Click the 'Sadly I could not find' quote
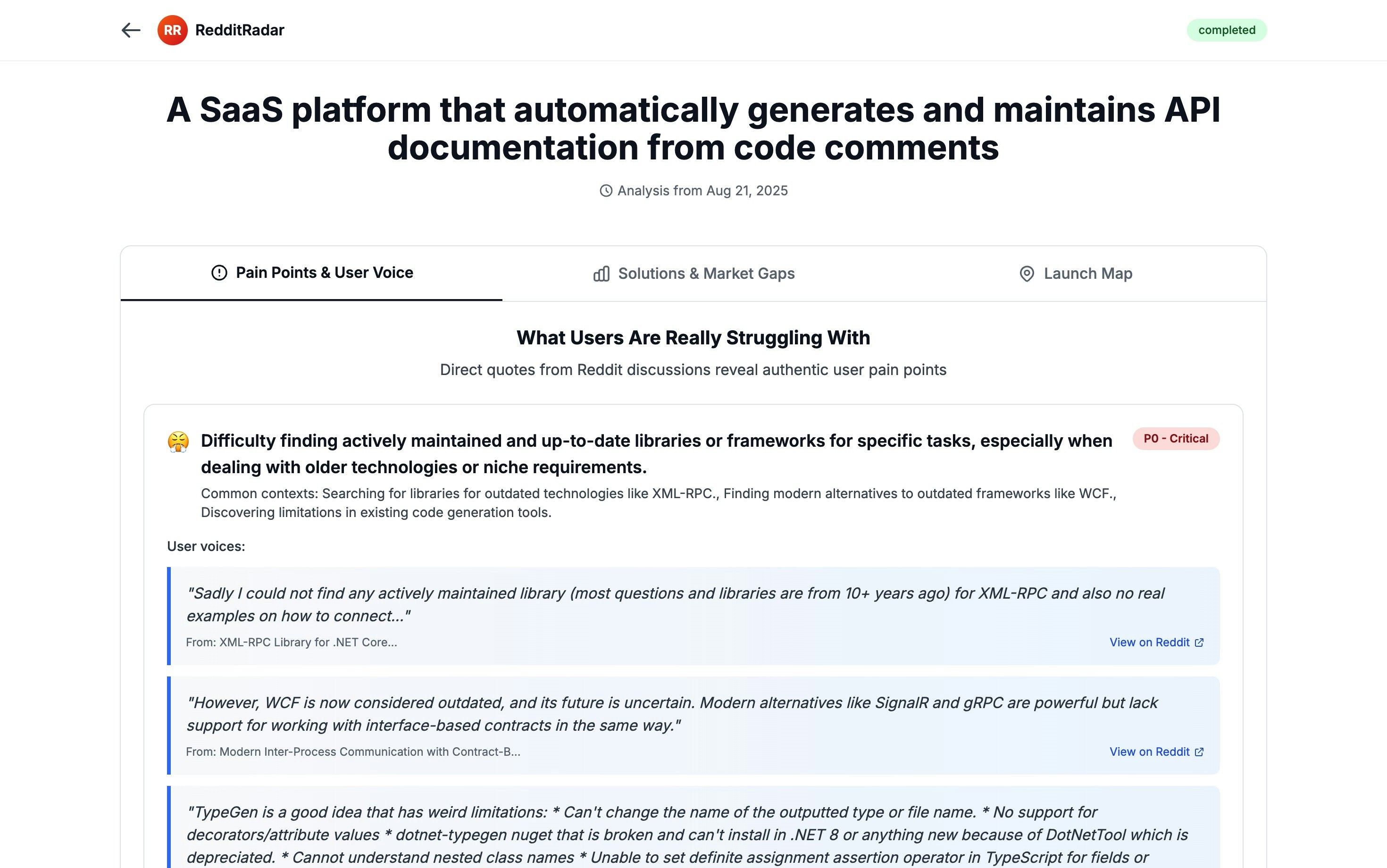Screen dimensions: 1387x868 [x=675, y=604]
